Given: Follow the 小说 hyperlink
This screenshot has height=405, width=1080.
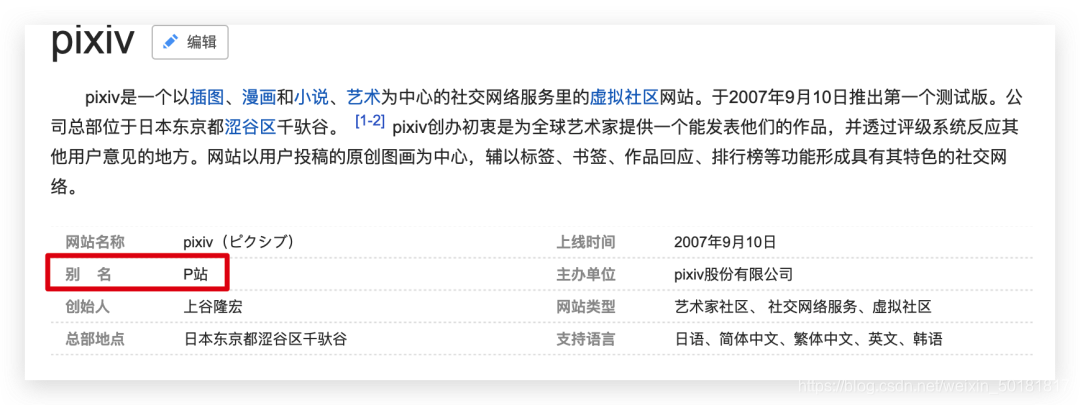Looking at the screenshot, I should 311,98.
